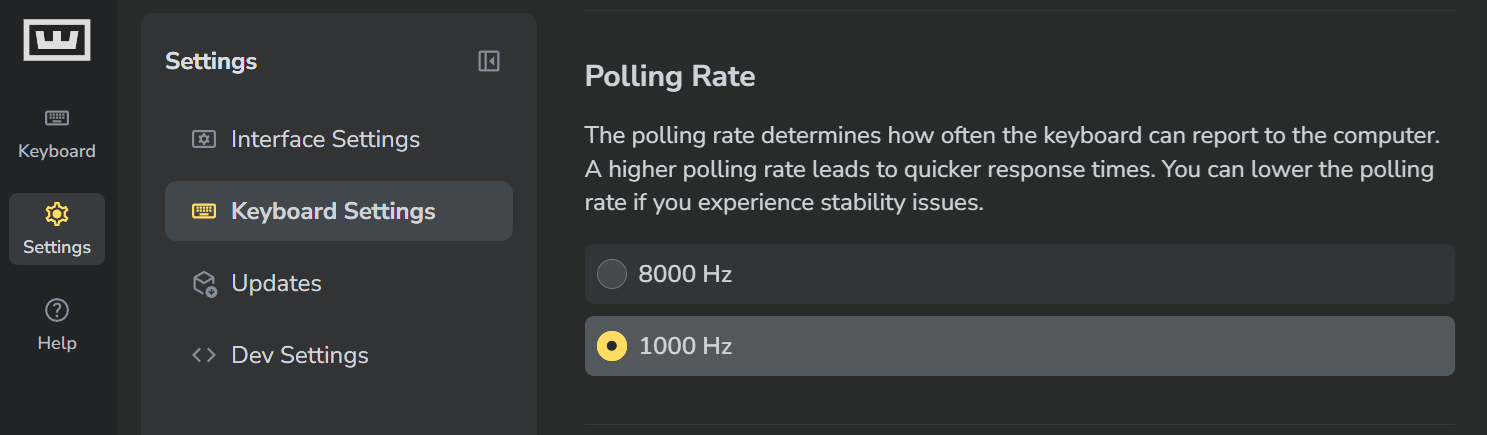Image resolution: width=1487 pixels, height=435 pixels.
Task: Click the Keyboard text label in the navigation
Action: 57,151
